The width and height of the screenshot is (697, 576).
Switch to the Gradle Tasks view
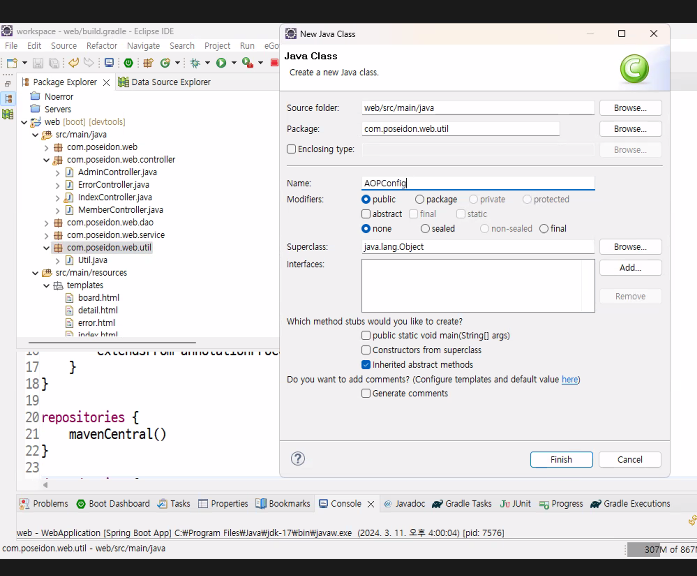(x=461, y=504)
